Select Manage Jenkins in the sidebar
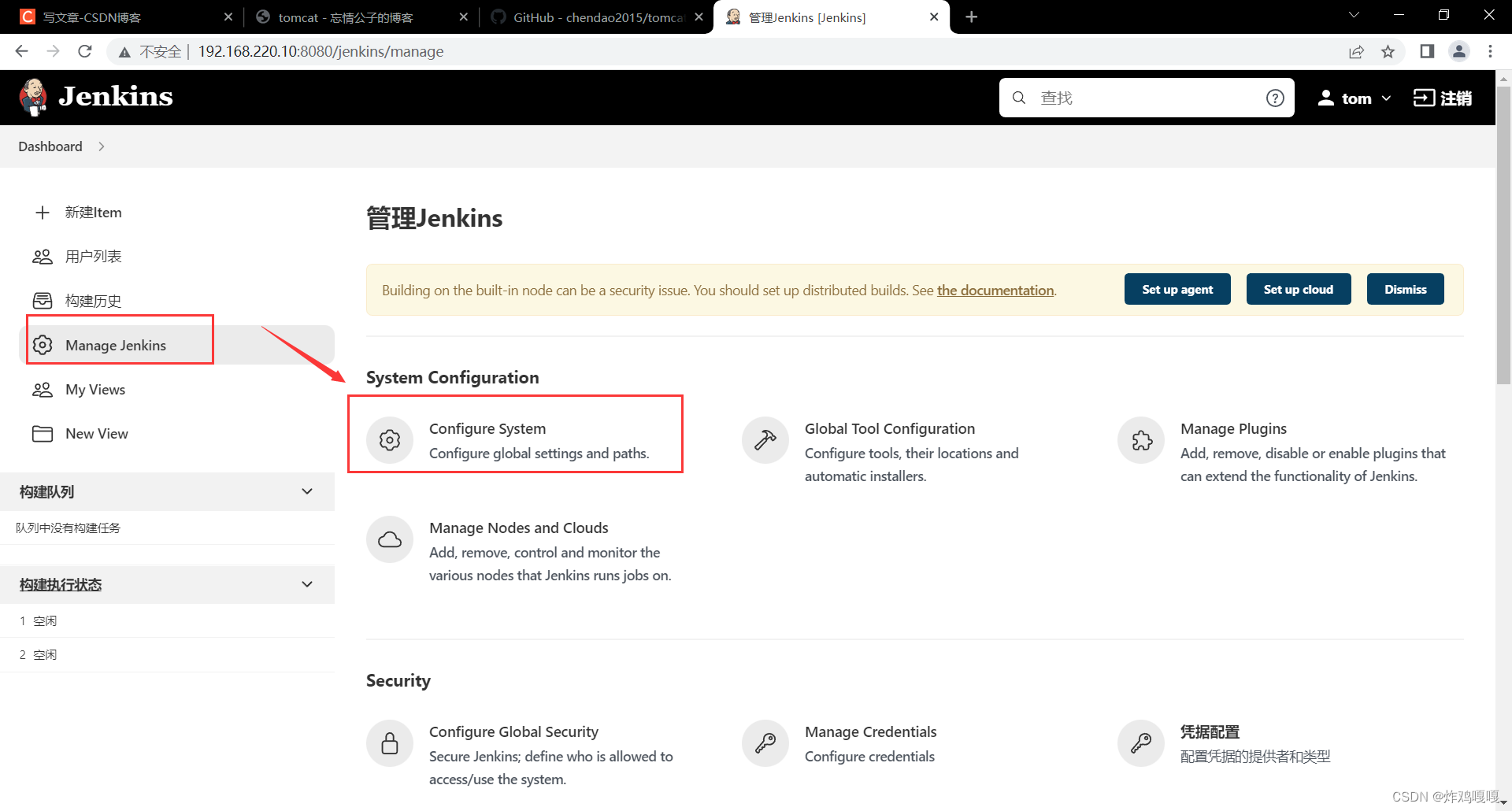Image resolution: width=1512 pixels, height=811 pixels. pyautogui.click(x=176, y=345)
